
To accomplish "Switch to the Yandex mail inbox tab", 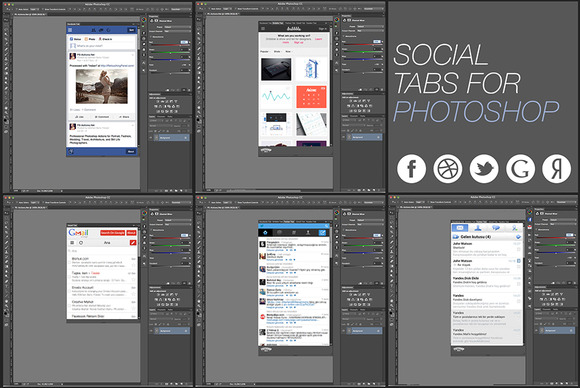I will 460,228.
